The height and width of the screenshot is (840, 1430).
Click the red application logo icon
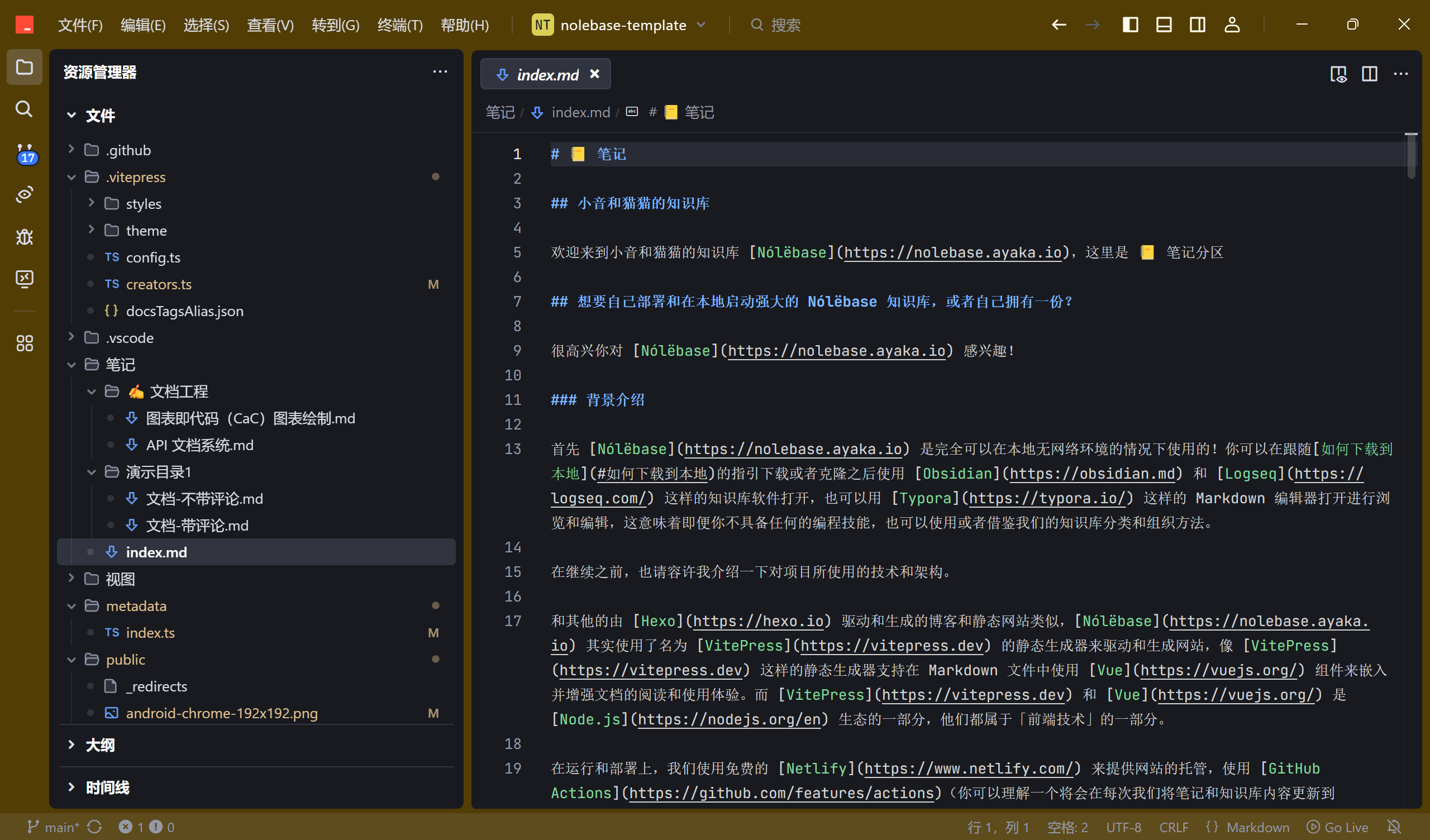coord(25,25)
